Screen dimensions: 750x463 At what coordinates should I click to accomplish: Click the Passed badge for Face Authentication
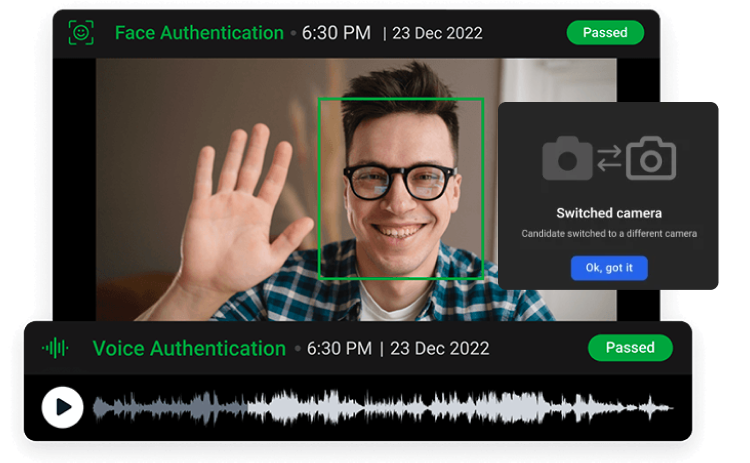click(605, 33)
